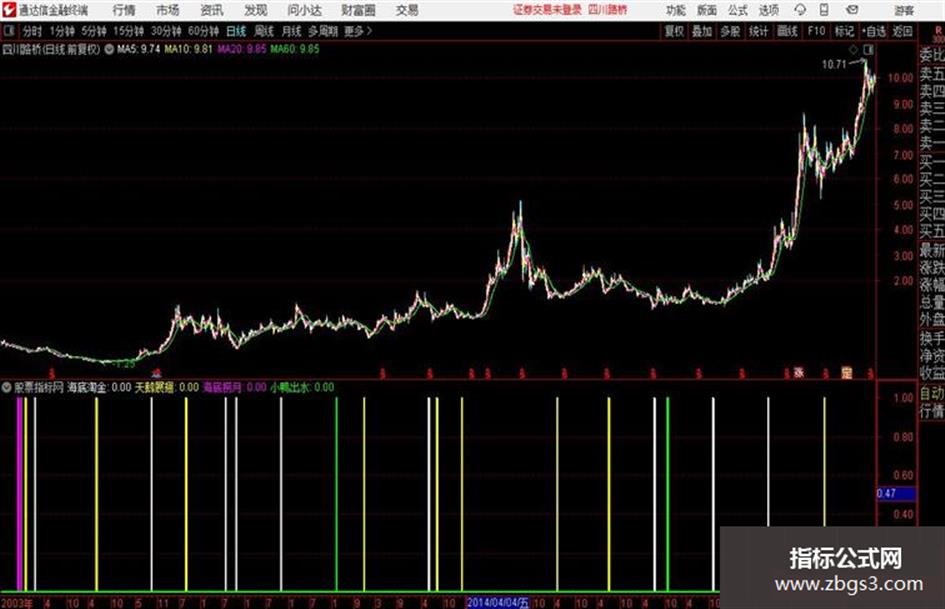Click the 叠加 overlay button
The height and width of the screenshot is (609, 945).
702,31
